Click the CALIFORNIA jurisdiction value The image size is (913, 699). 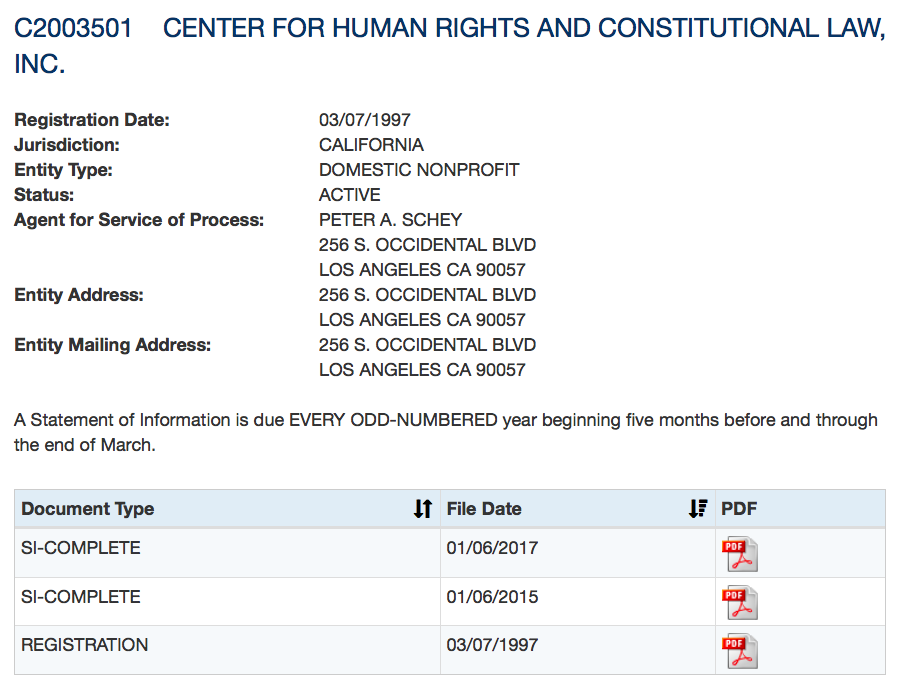(x=371, y=145)
